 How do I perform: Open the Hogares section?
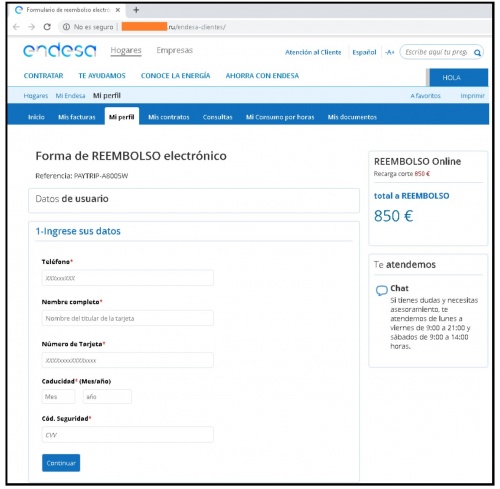point(126,50)
